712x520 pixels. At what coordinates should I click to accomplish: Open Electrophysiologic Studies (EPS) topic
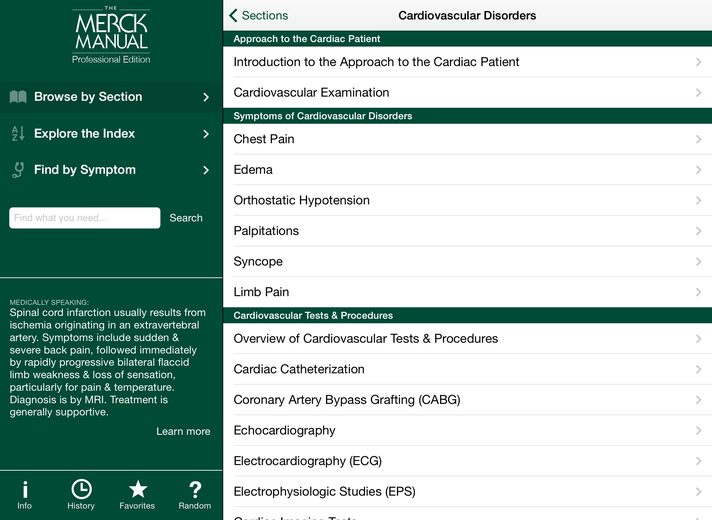click(467, 492)
